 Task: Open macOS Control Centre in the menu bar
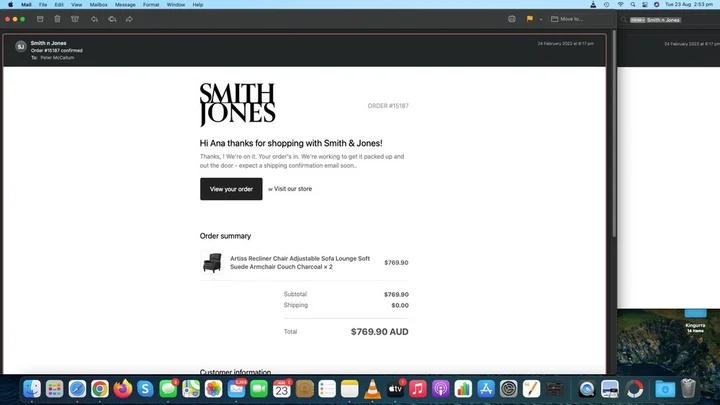point(645,5)
